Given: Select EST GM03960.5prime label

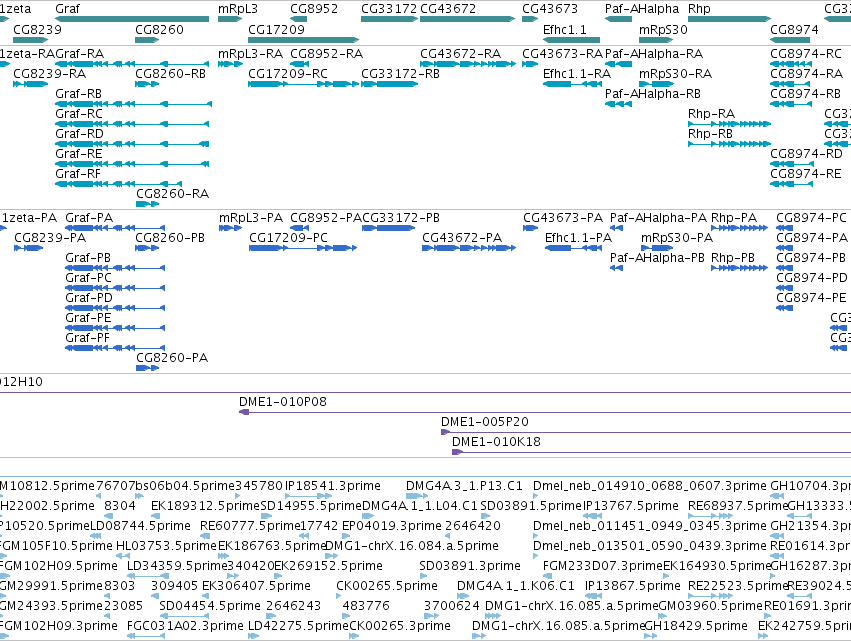Looking at the screenshot, I should click(x=711, y=606).
